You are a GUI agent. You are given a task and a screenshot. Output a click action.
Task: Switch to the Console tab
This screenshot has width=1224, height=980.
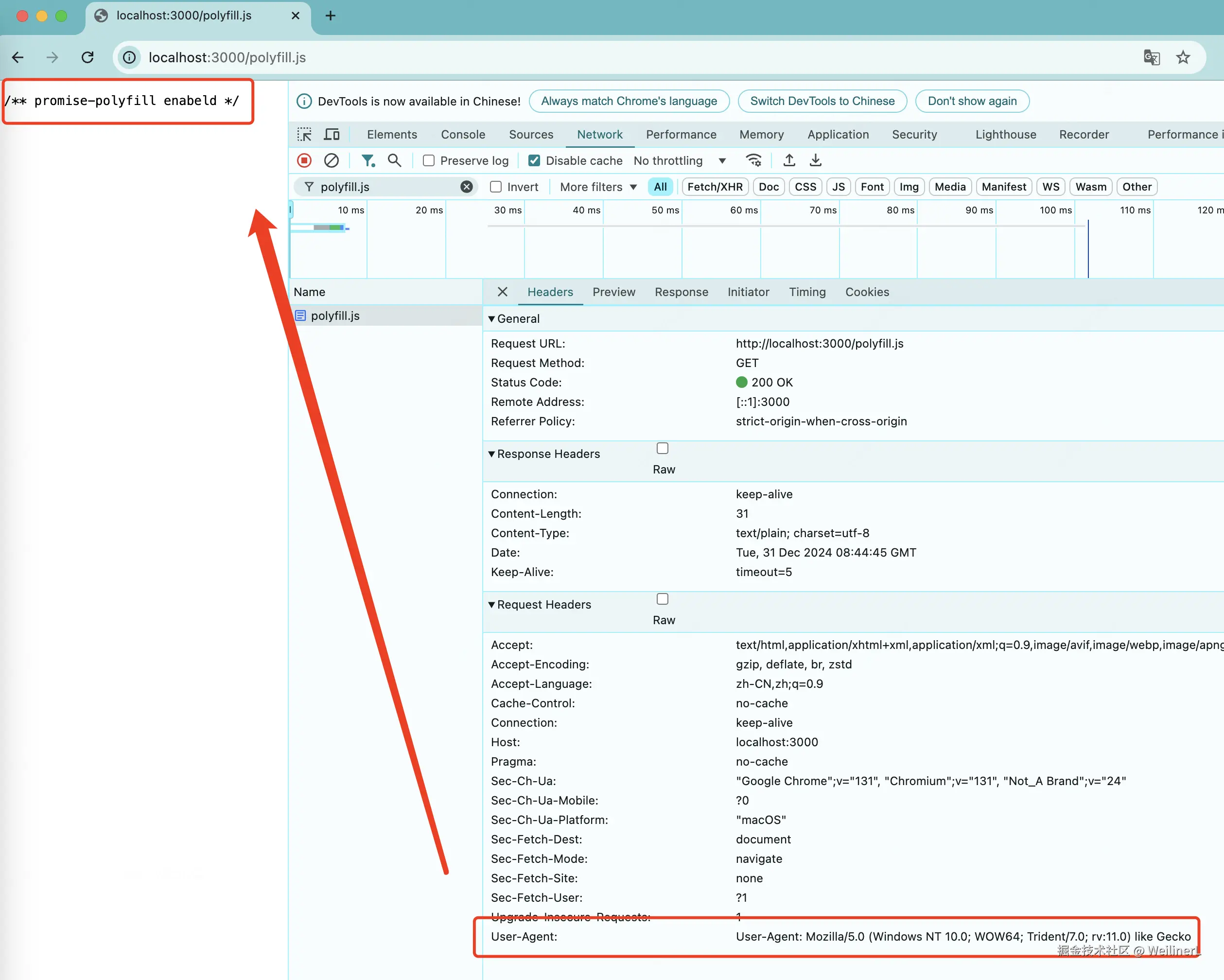pos(463,135)
